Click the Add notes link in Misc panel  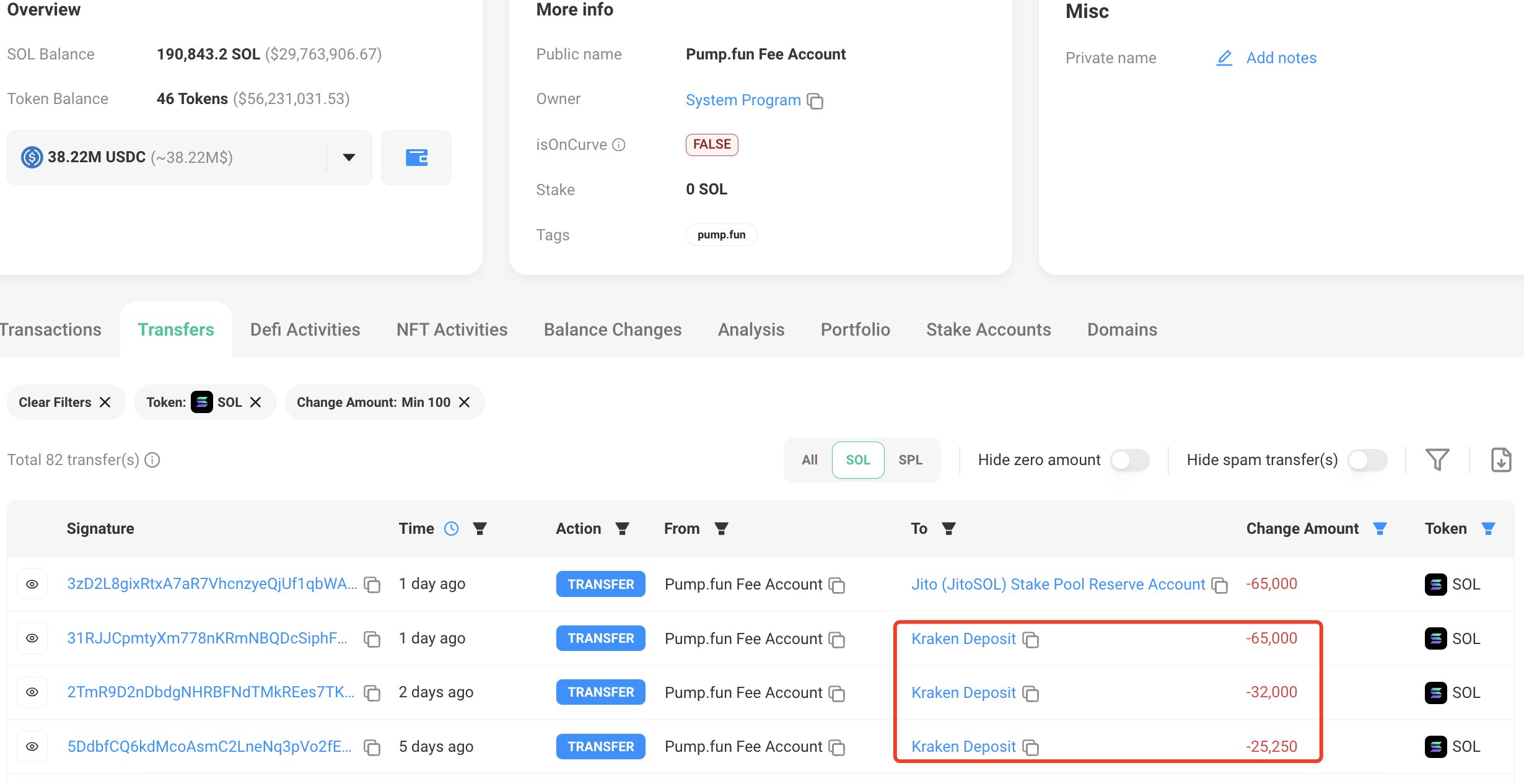1281,57
